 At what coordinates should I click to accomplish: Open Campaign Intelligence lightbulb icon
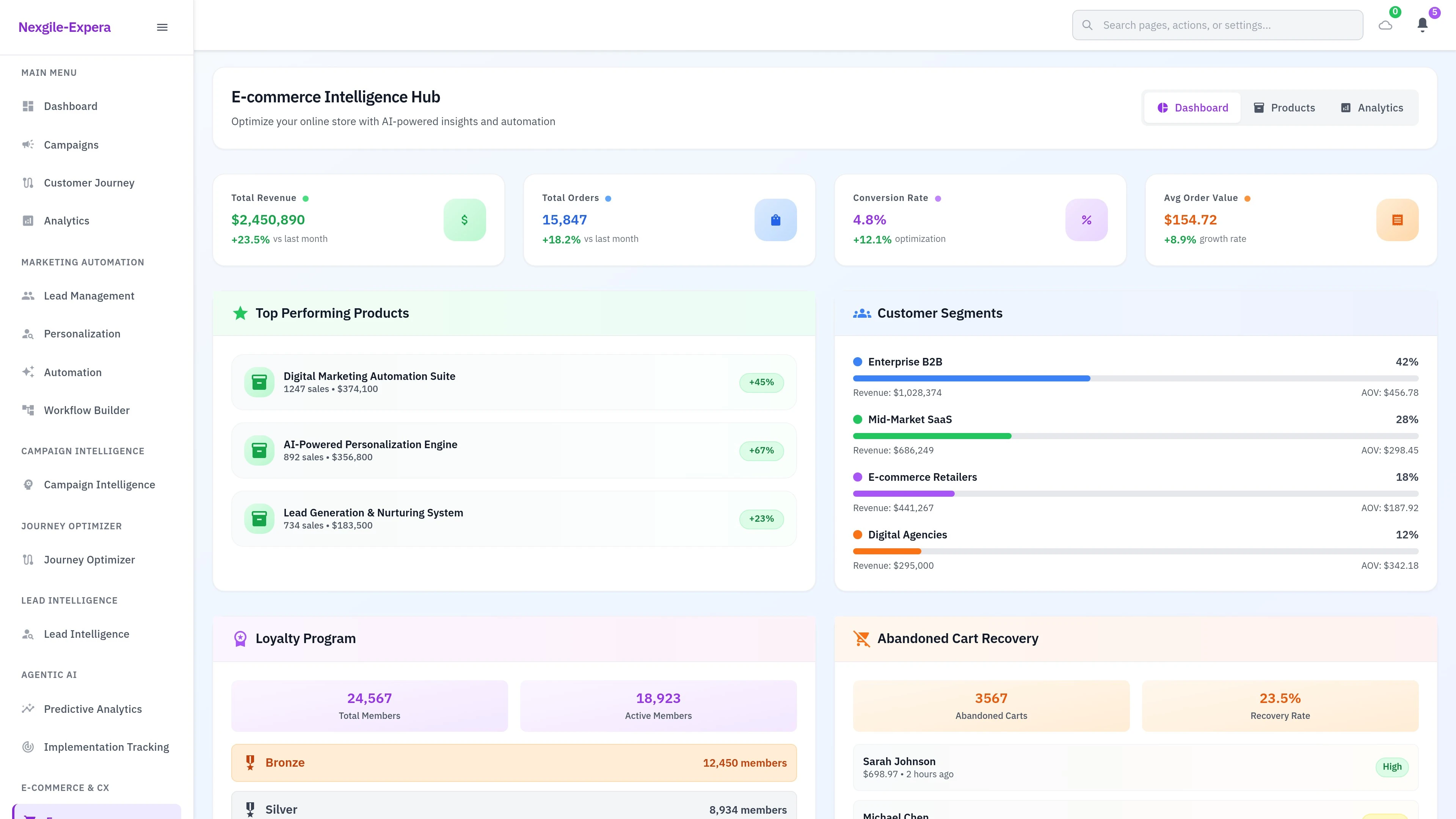28,485
